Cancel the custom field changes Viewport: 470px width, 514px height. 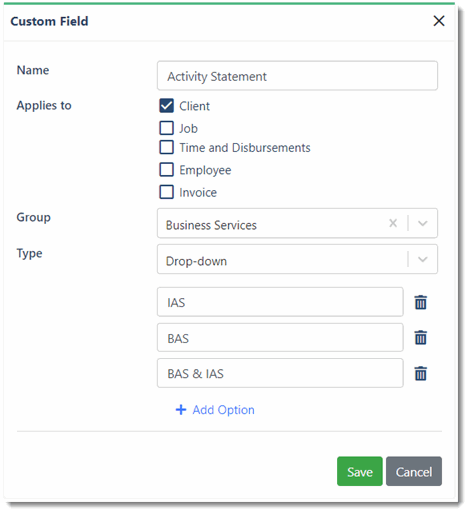point(414,471)
